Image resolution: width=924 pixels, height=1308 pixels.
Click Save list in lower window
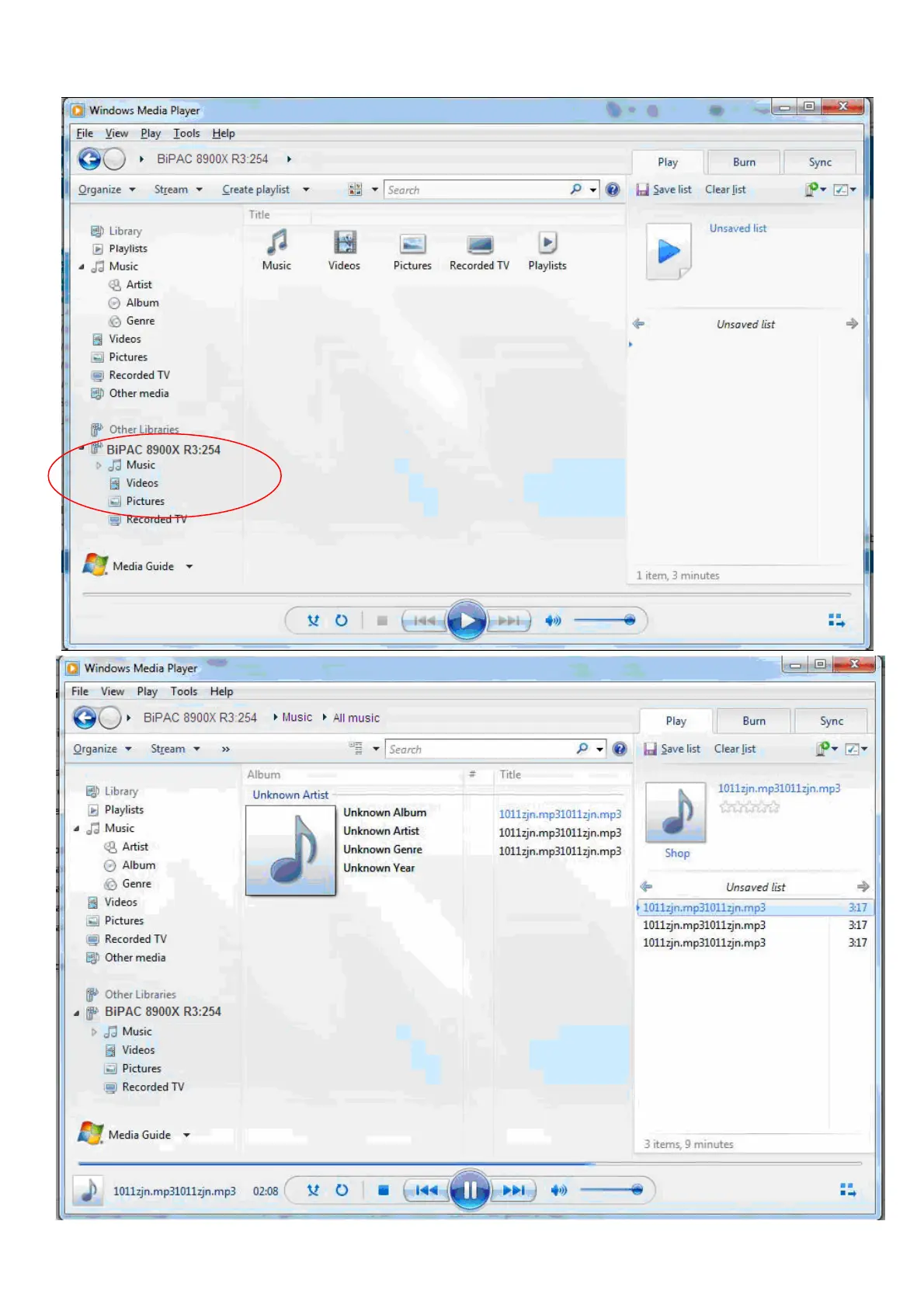point(672,749)
